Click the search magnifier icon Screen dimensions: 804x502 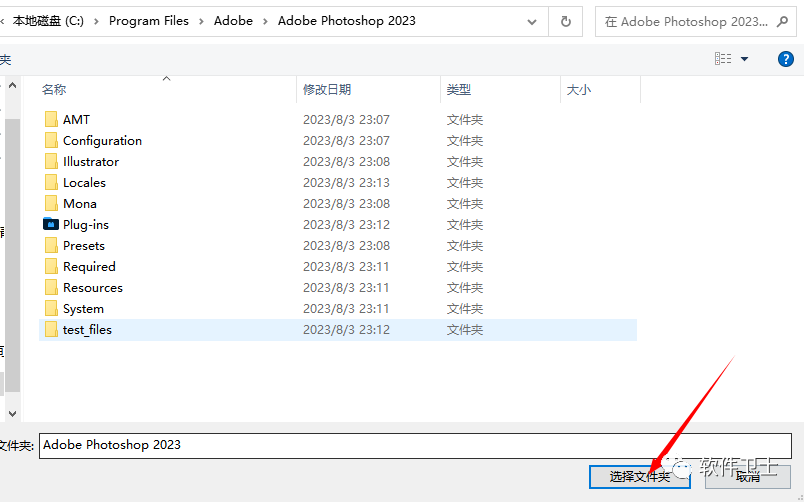[x=782, y=22]
